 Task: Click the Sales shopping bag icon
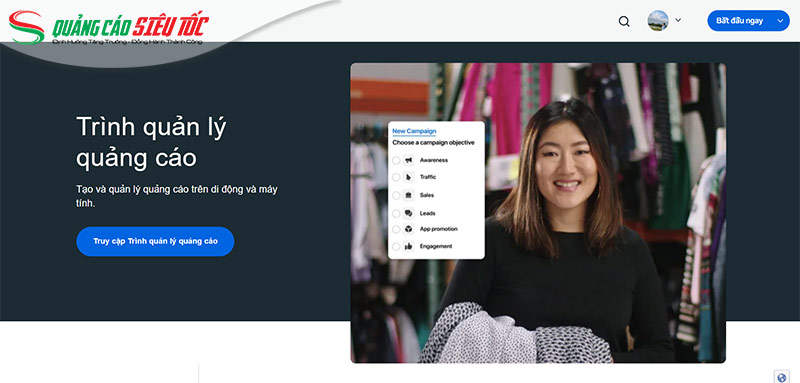click(408, 195)
